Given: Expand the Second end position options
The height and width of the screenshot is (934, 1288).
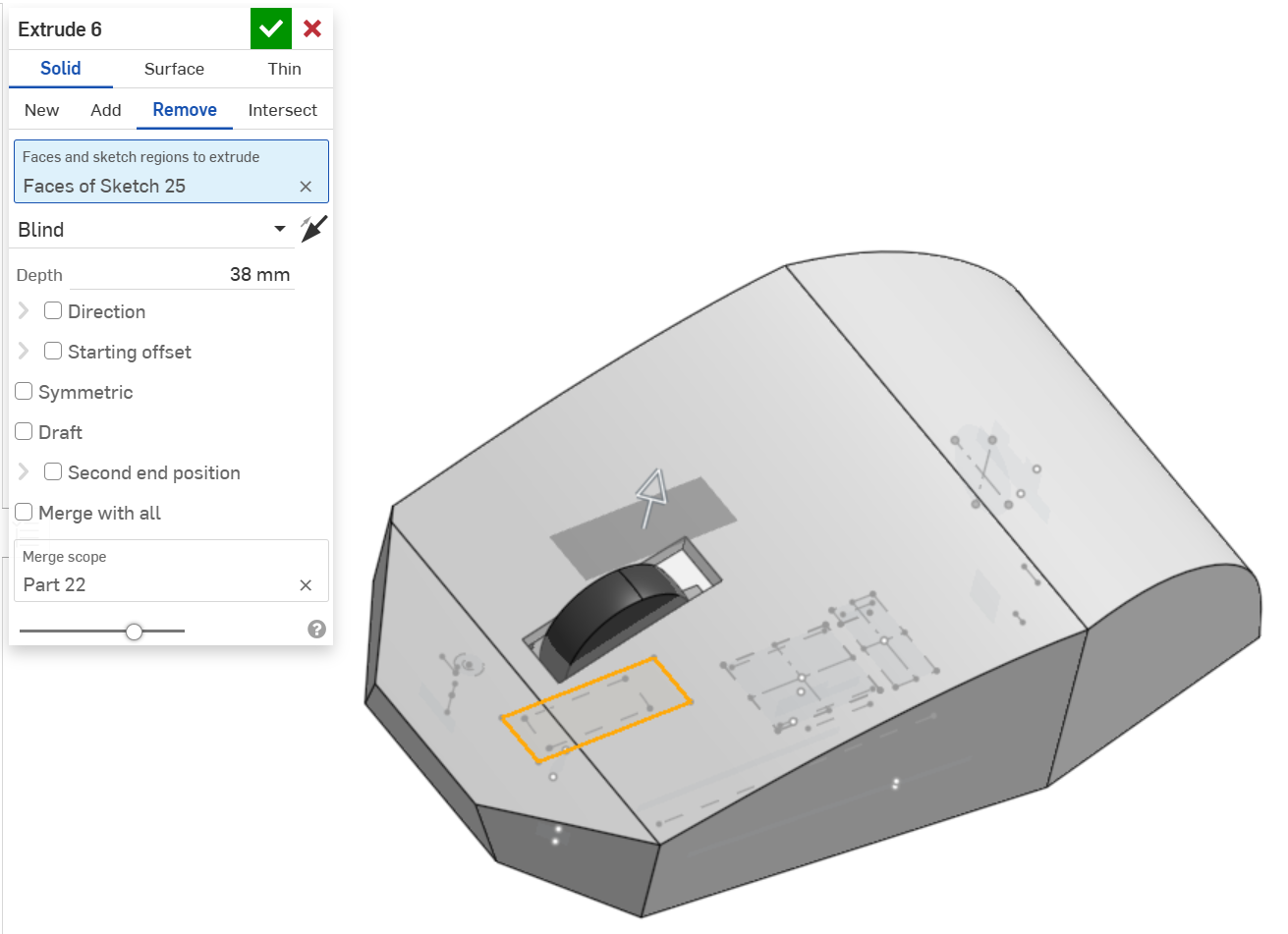Looking at the screenshot, I should pos(24,472).
